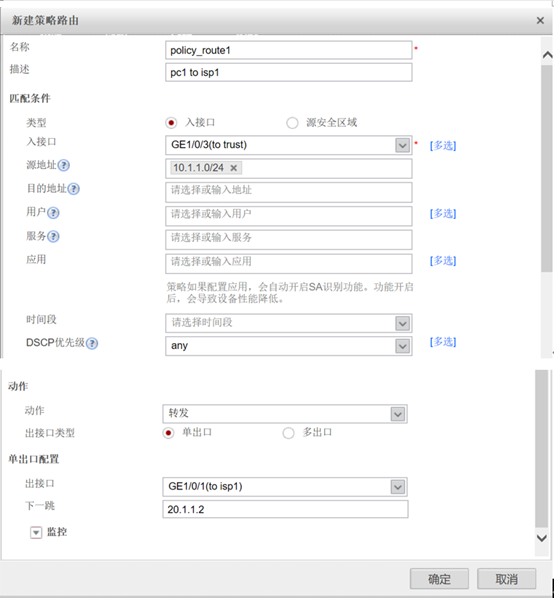Click the 匹配条件 section heading

click(x=30, y=98)
